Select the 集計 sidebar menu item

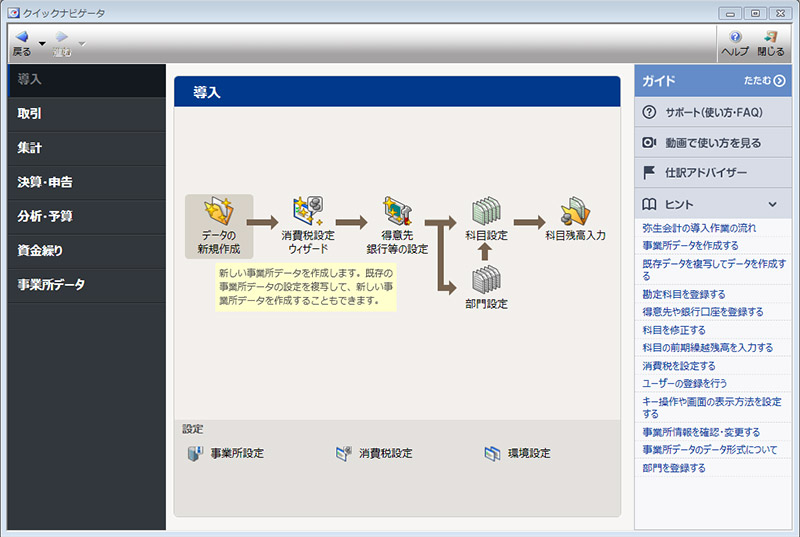(x=87, y=148)
